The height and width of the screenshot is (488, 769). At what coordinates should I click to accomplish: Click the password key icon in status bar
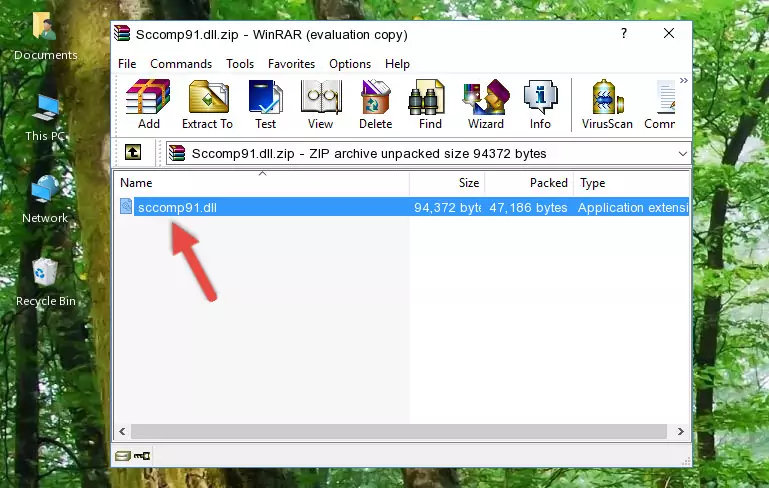[x=142, y=456]
